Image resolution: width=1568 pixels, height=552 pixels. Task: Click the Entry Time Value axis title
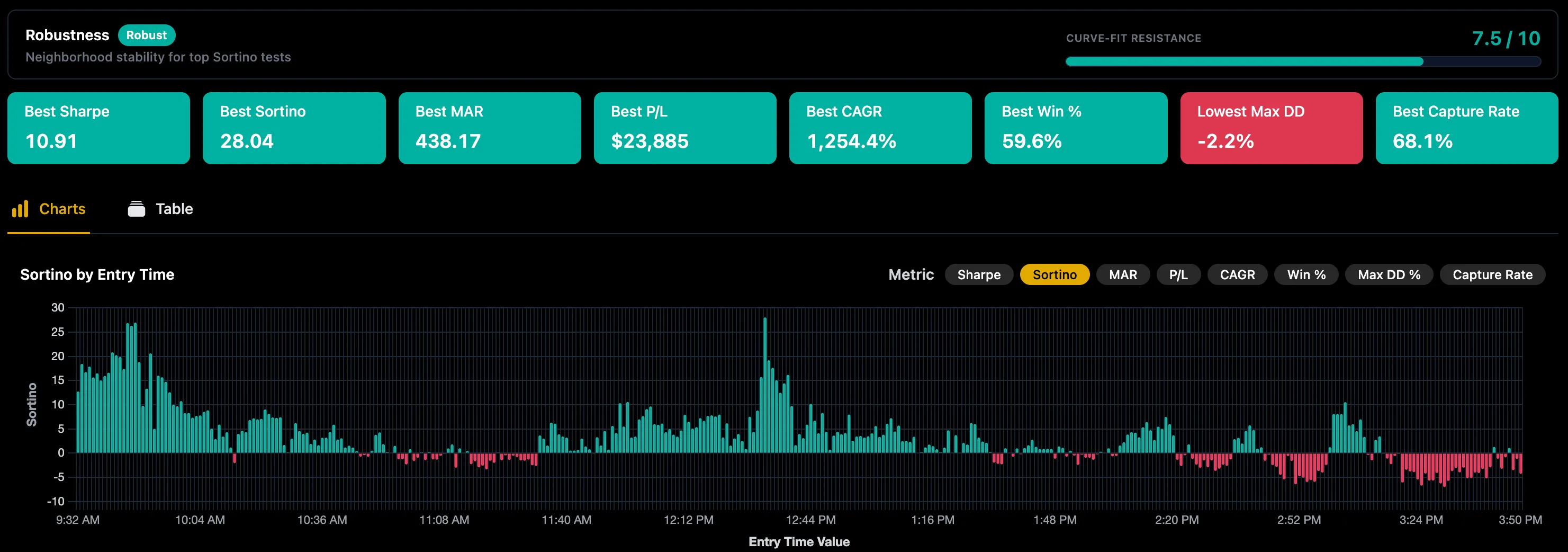point(799,541)
